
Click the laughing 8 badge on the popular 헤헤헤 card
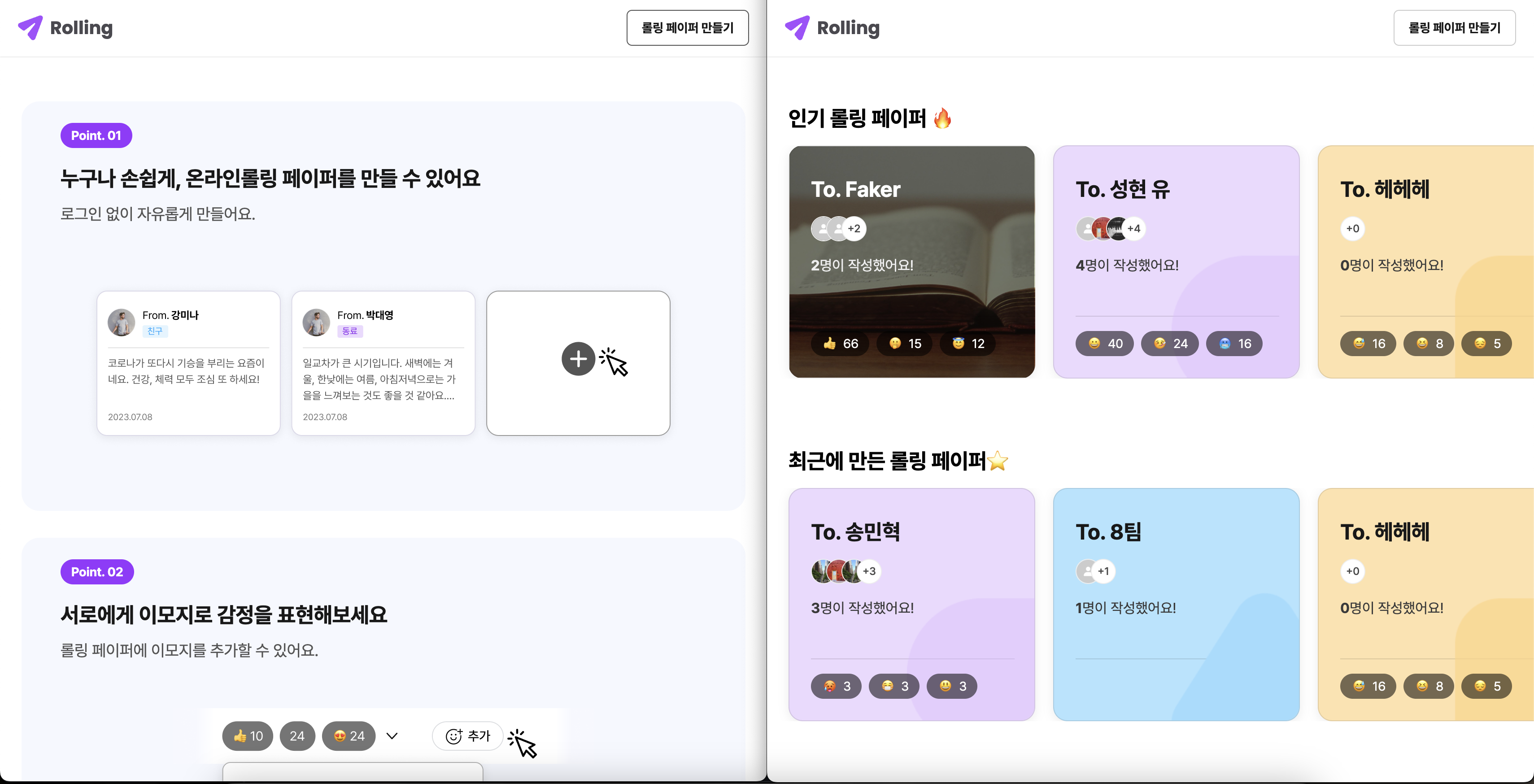1429,344
